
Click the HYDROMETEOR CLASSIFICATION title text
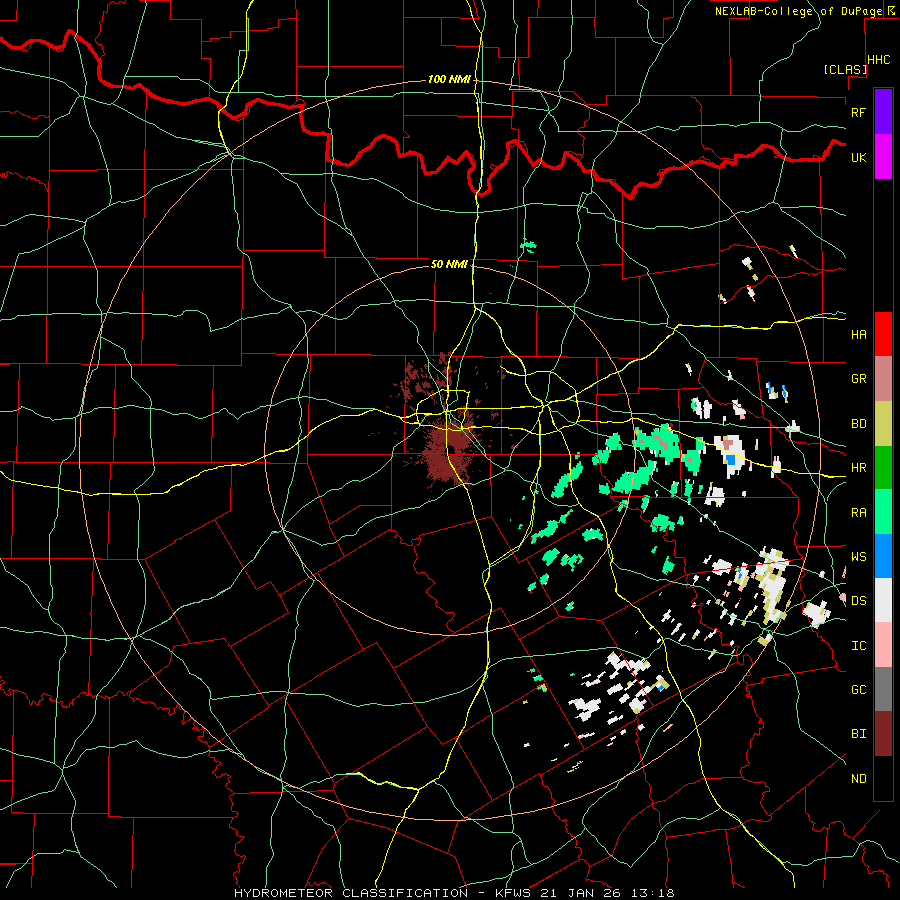point(351,893)
